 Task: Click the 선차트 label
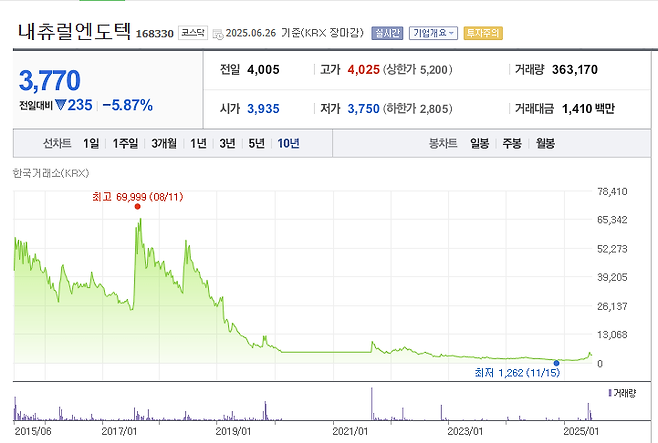tap(57, 143)
